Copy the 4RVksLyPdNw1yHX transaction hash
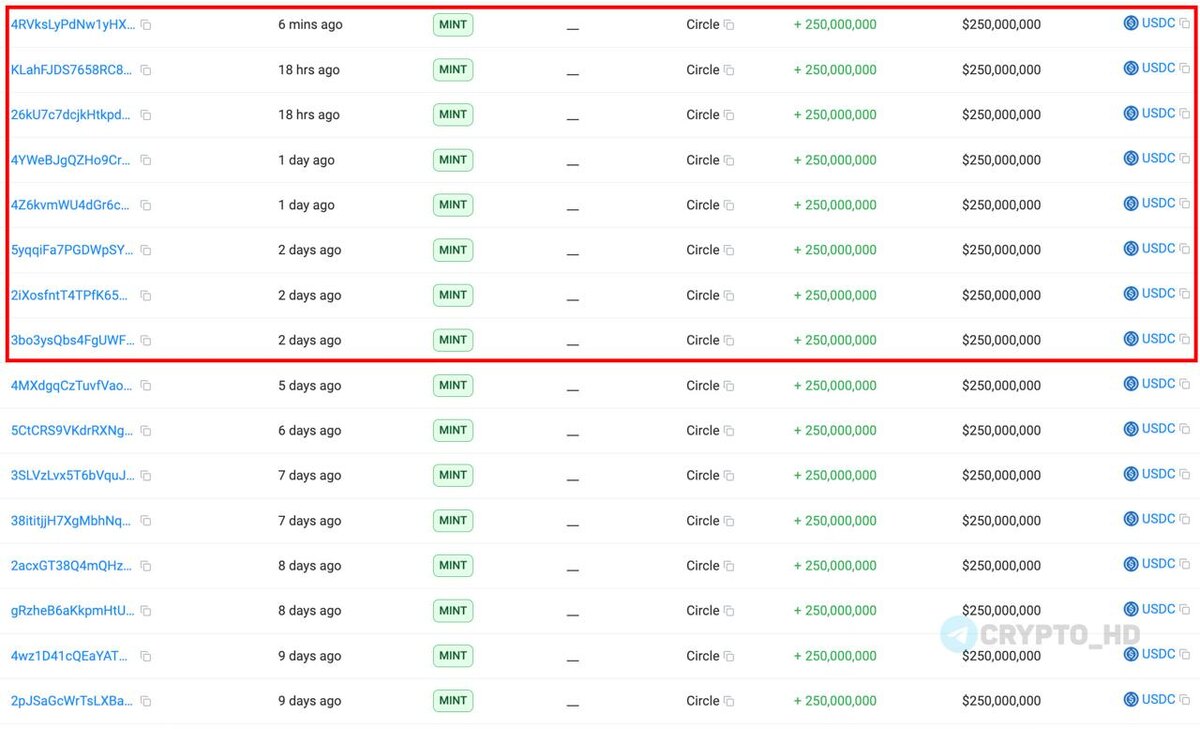This screenshot has width=1200, height=729. pos(146,25)
